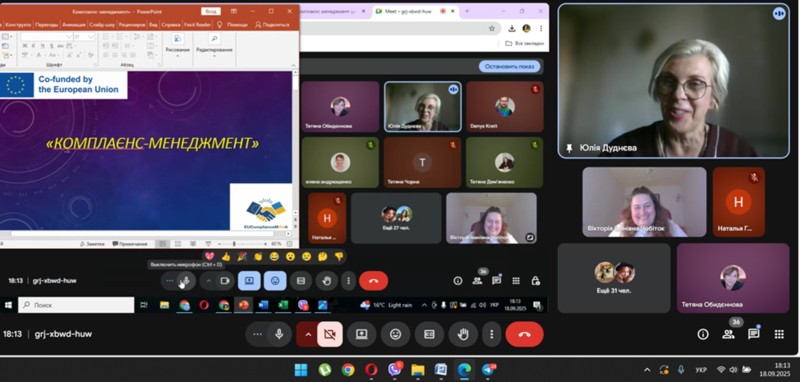Open chat panel icon in main Meet bar
Image resolution: width=800 pixels, height=382 pixels.
click(754, 334)
